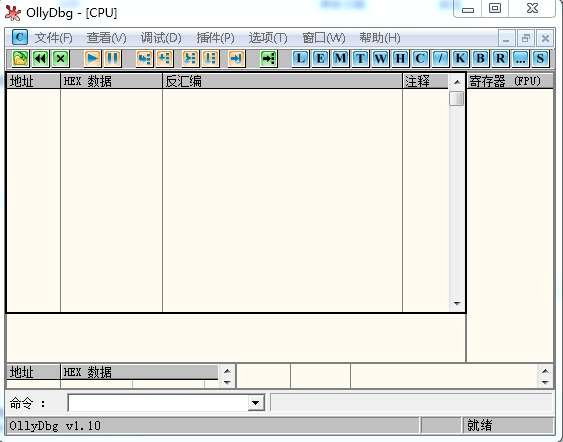Close the inner CPU child window
The width and height of the screenshot is (563, 442).
tap(545, 38)
